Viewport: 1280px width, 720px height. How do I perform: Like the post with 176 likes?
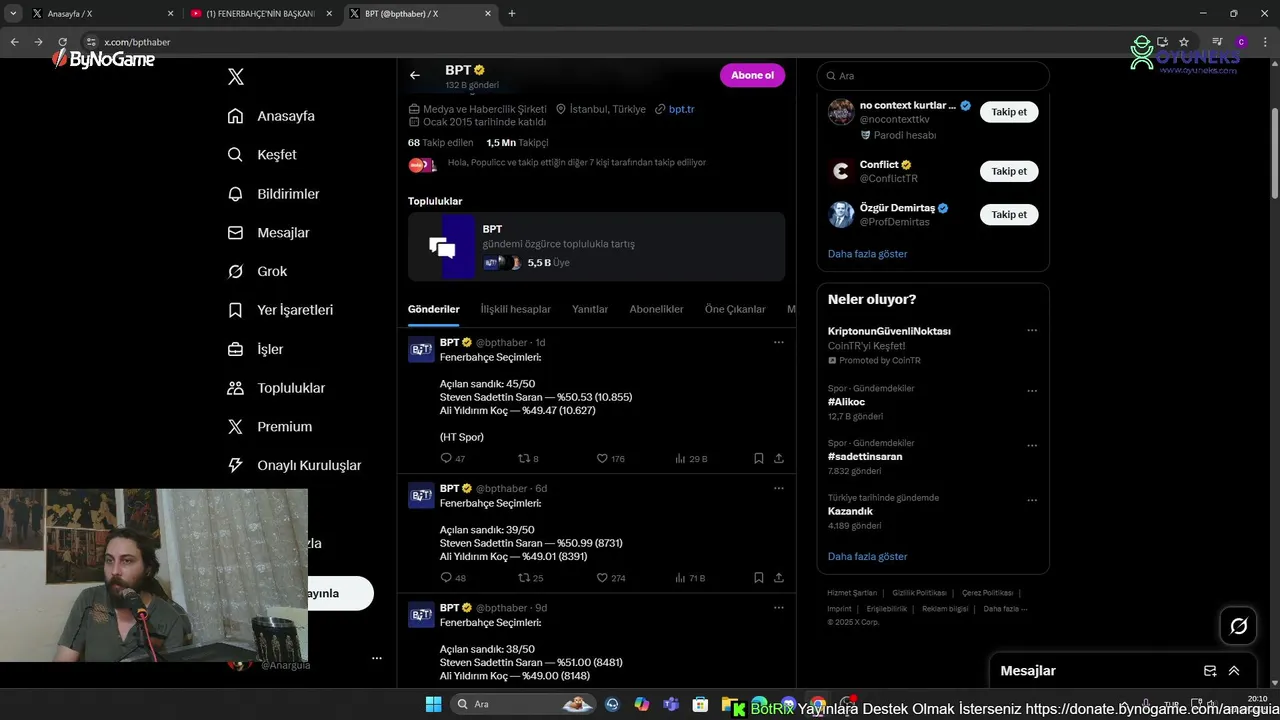point(602,458)
